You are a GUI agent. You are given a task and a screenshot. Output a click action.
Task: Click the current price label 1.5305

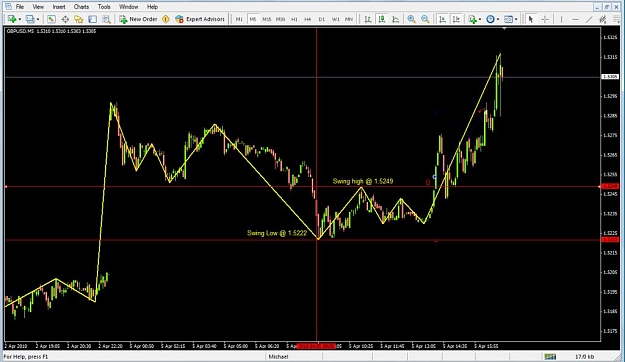tap(610, 77)
